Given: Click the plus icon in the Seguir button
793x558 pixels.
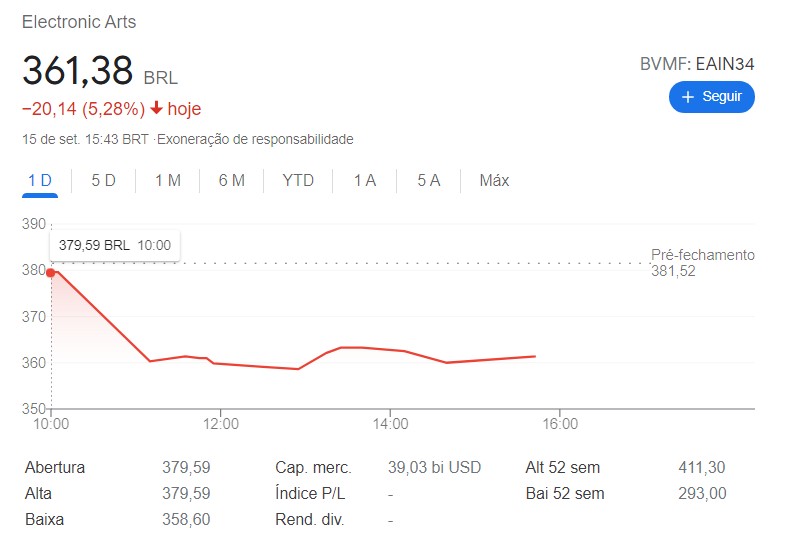Looking at the screenshot, I should click(687, 97).
